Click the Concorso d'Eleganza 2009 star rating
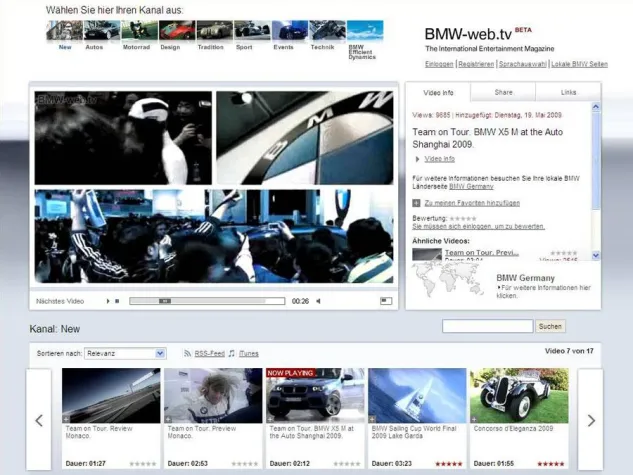Image resolution: width=633 pixels, height=475 pixels. [x=551, y=464]
